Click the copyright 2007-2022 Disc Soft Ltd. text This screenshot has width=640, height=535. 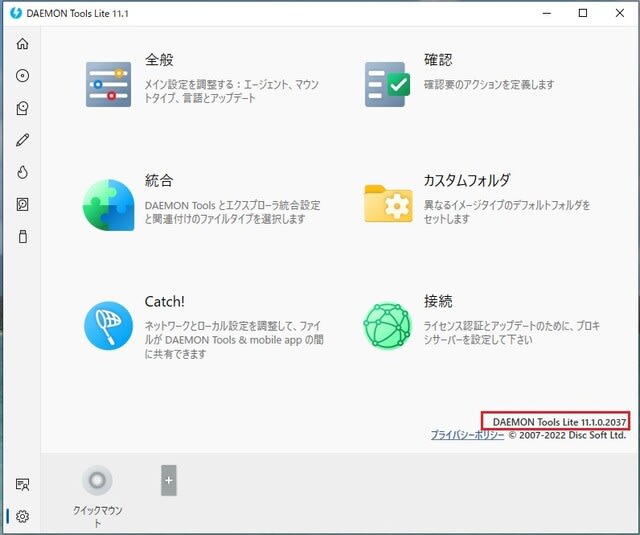[568, 435]
